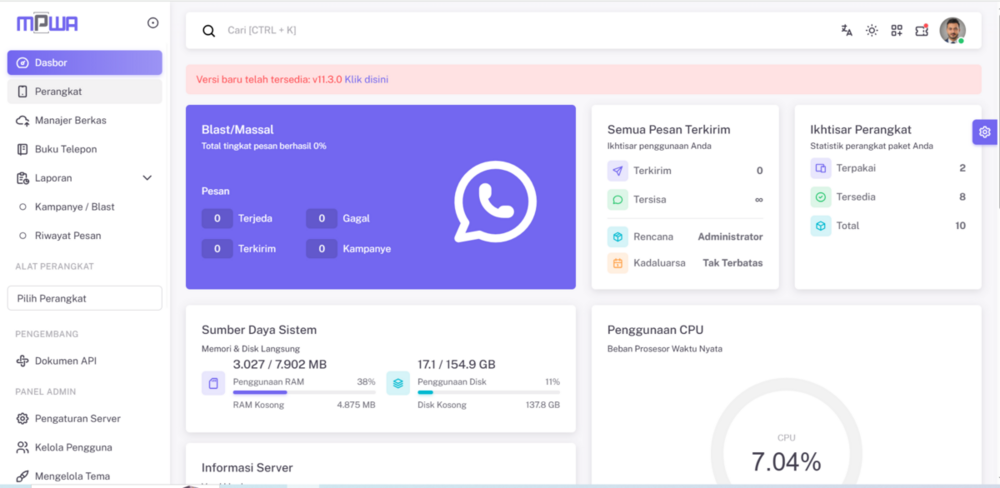This screenshot has height=488, width=1000.
Task: Click the Blast/Massal card title
Action: (238, 129)
